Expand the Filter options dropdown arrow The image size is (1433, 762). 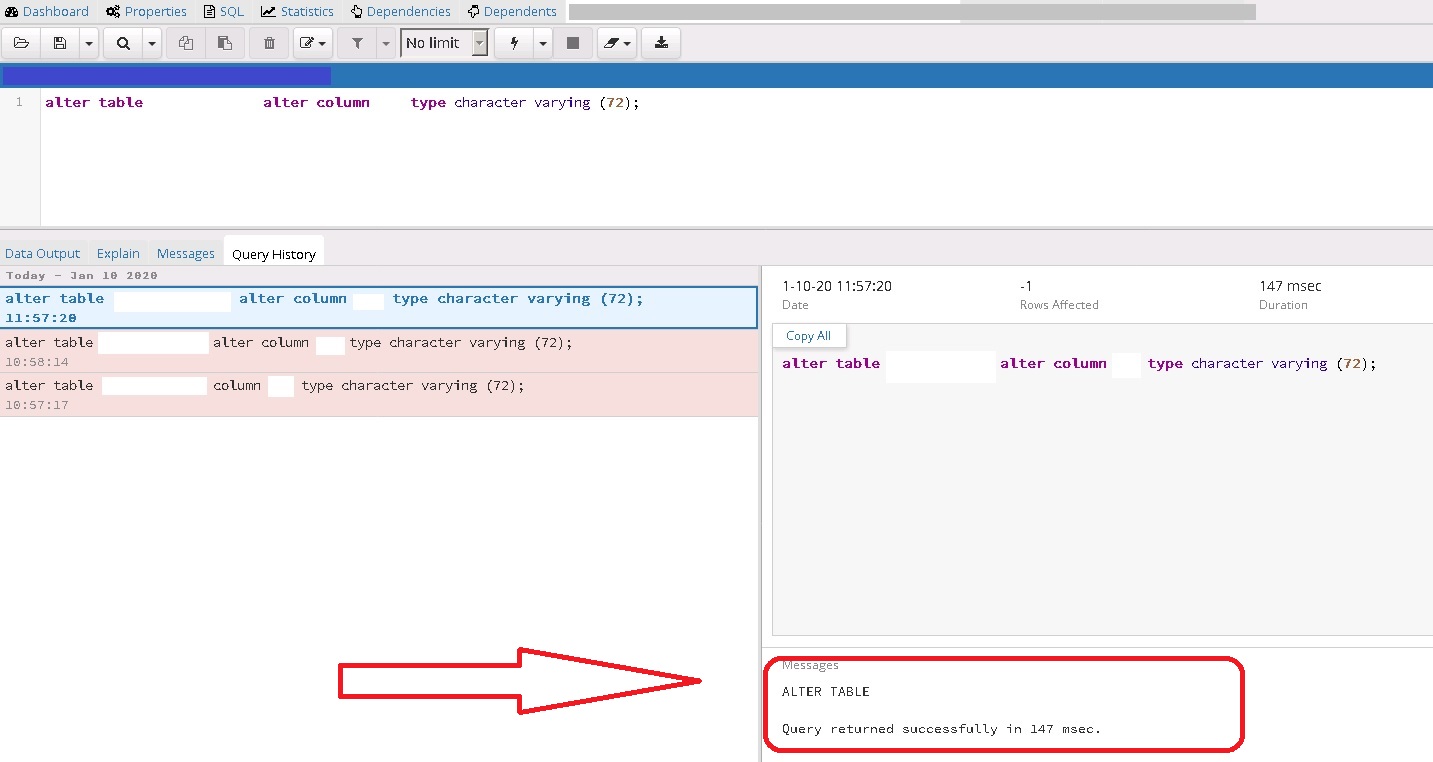386,43
